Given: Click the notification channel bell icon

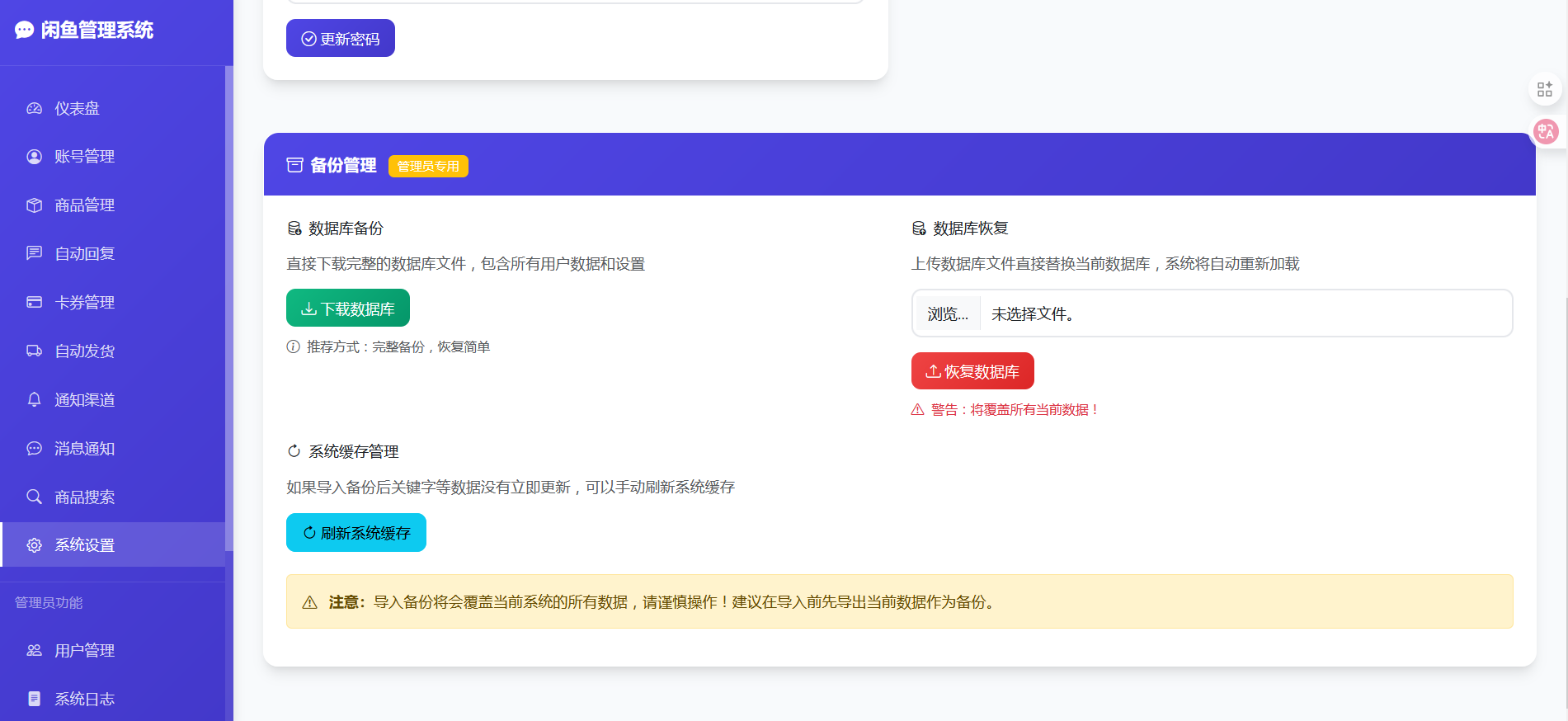Looking at the screenshot, I should coord(34,399).
